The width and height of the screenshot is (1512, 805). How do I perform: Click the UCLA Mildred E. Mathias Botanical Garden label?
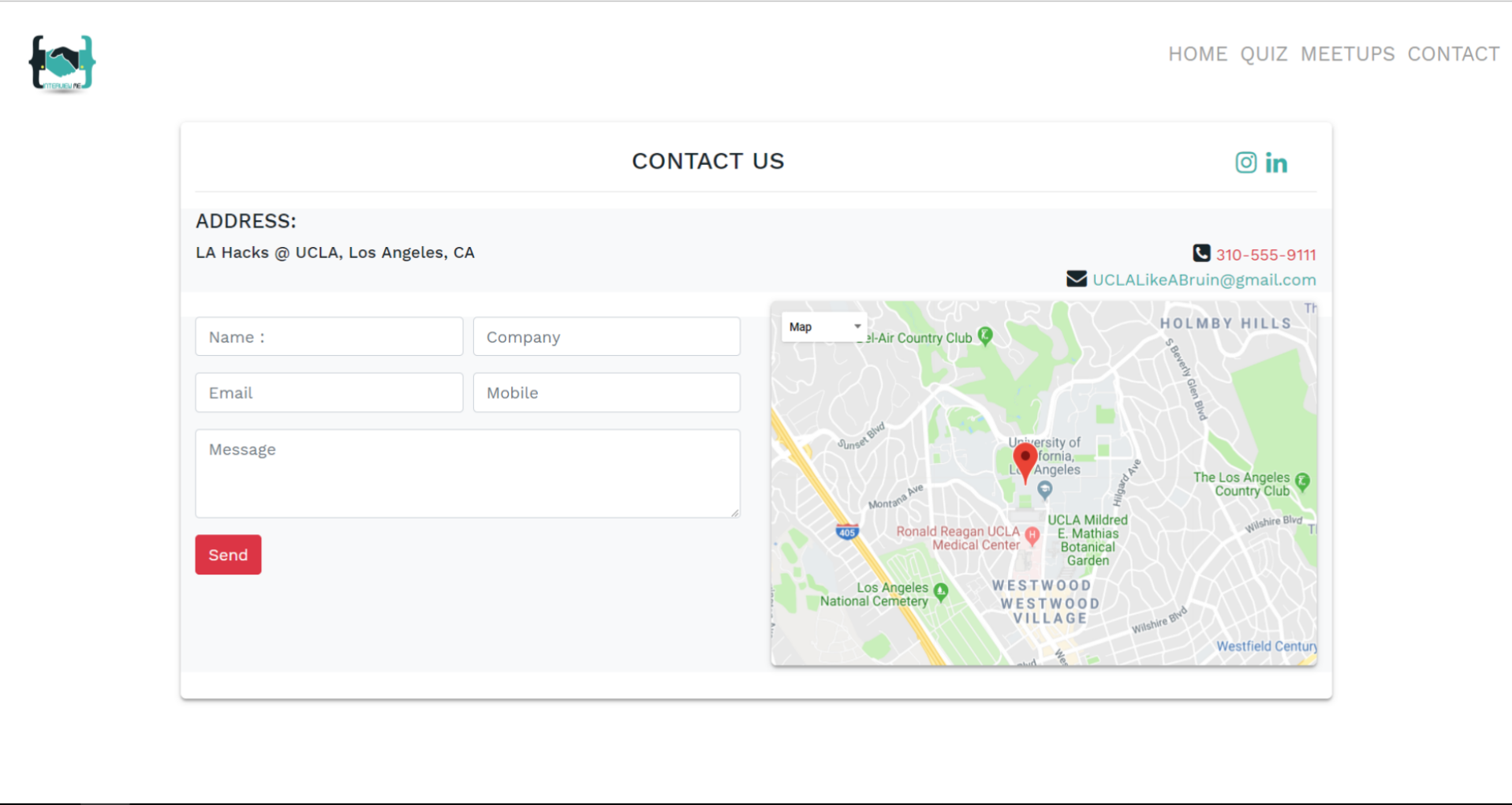pos(1088,540)
